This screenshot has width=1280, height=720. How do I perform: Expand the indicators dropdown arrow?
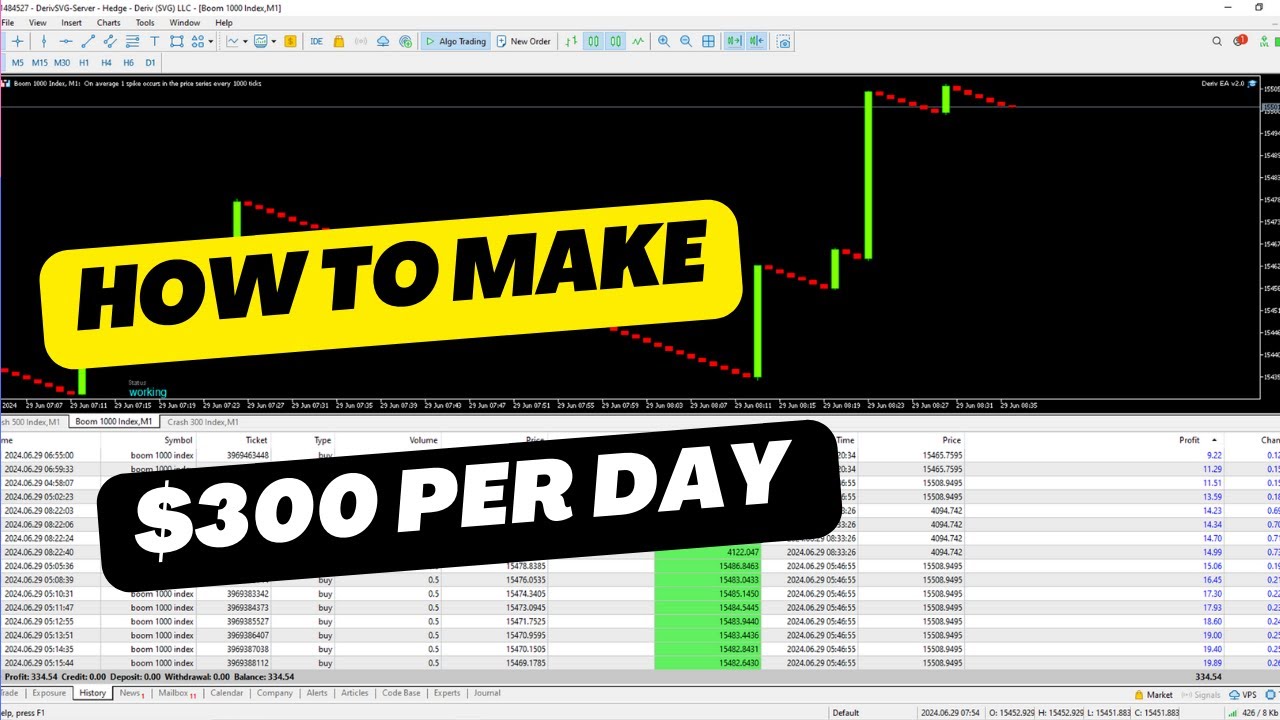(x=245, y=42)
